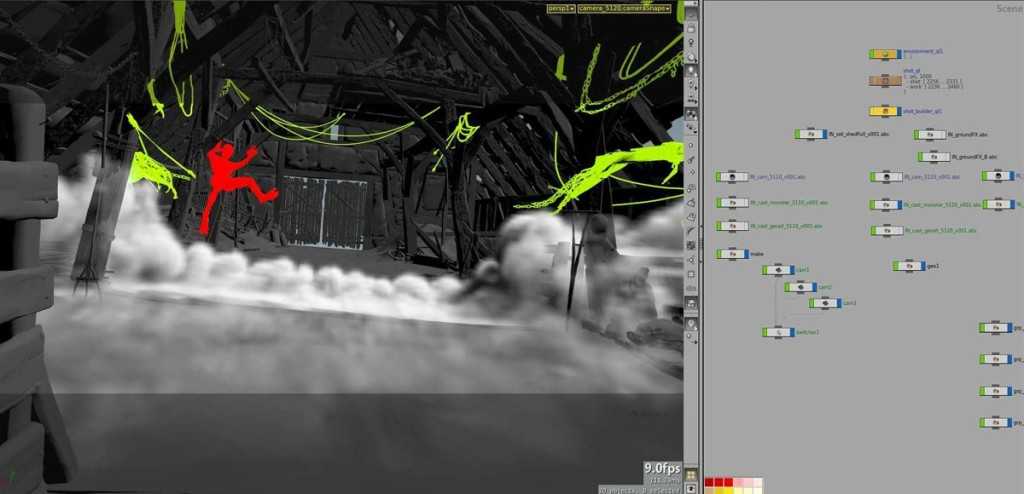
Task: Click the geo1 node icon
Action: pyautogui.click(x=908, y=266)
